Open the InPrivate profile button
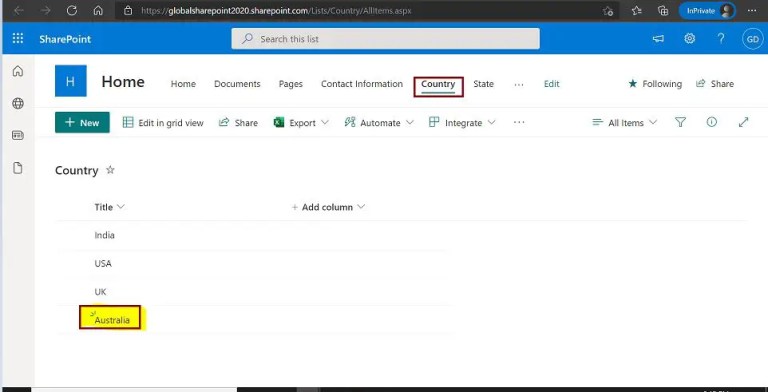Screen dimensions: 768x392 (707, 10)
